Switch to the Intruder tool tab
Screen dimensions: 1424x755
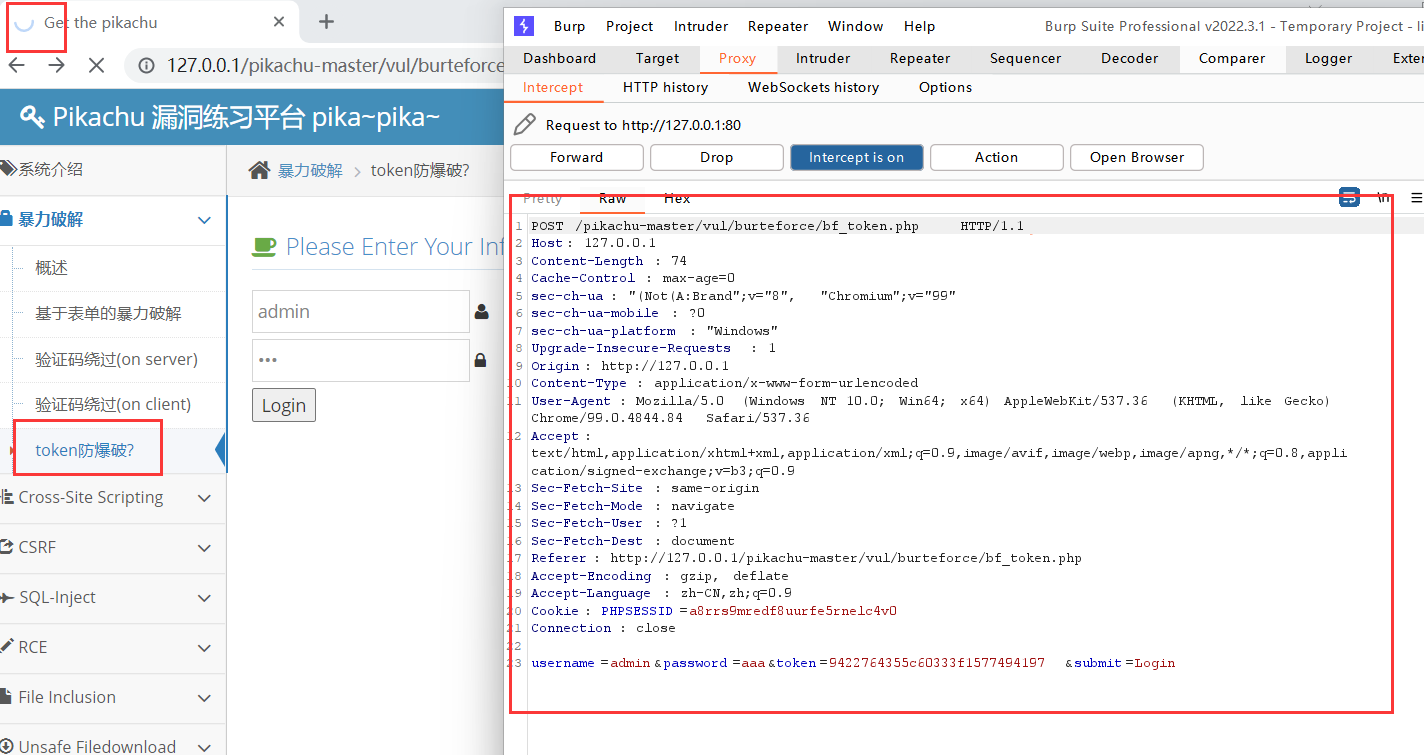[823, 59]
